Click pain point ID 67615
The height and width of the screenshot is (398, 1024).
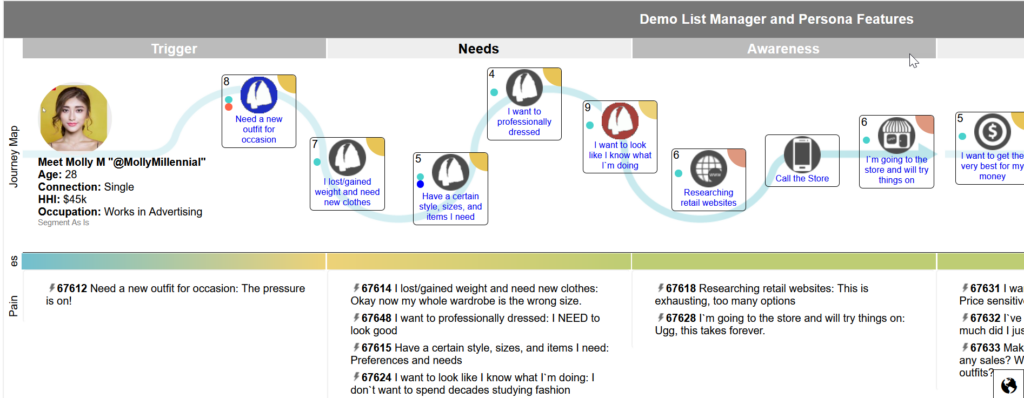coord(377,348)
